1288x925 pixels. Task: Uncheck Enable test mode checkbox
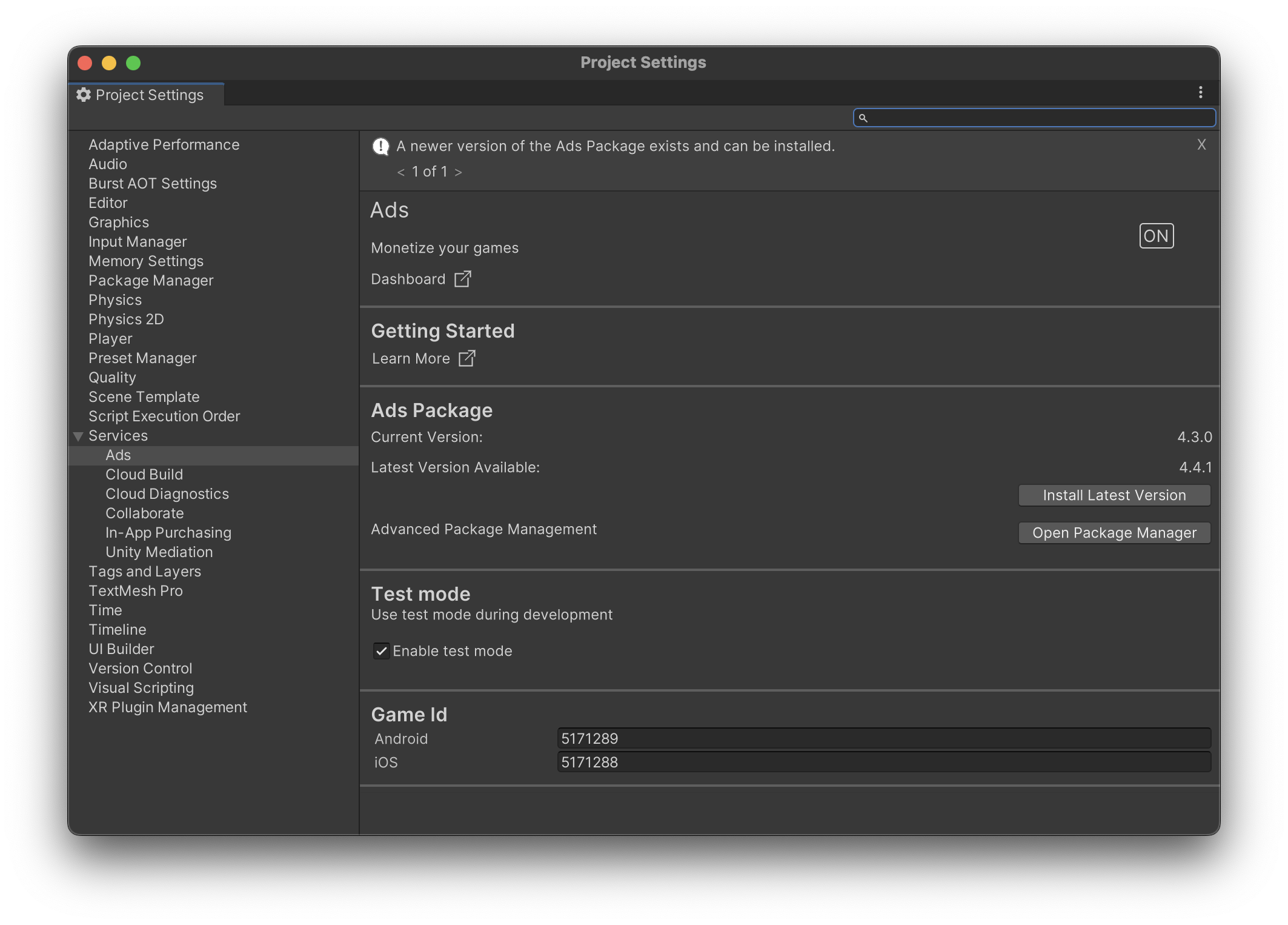point(381,651)
